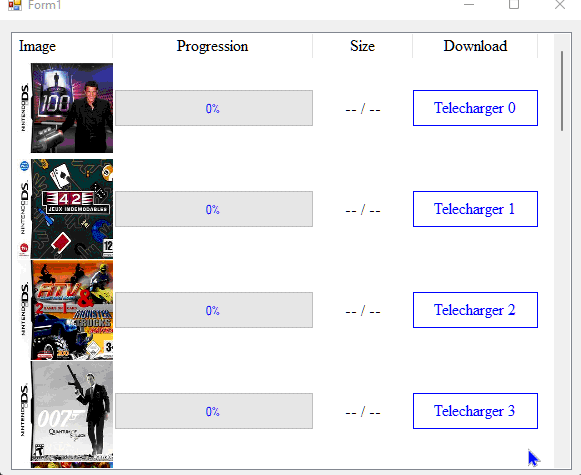Image resolution: width=581 pixels, height=475 pixels.
Task: Click the Download column header
Action: (x=475, y=46)
